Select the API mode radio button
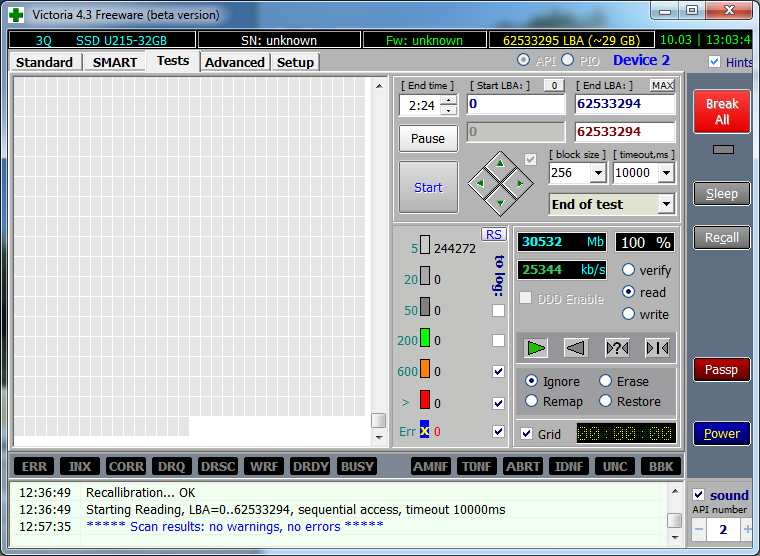The height and width of the screenshot is (556, 760). click(523, 60)
